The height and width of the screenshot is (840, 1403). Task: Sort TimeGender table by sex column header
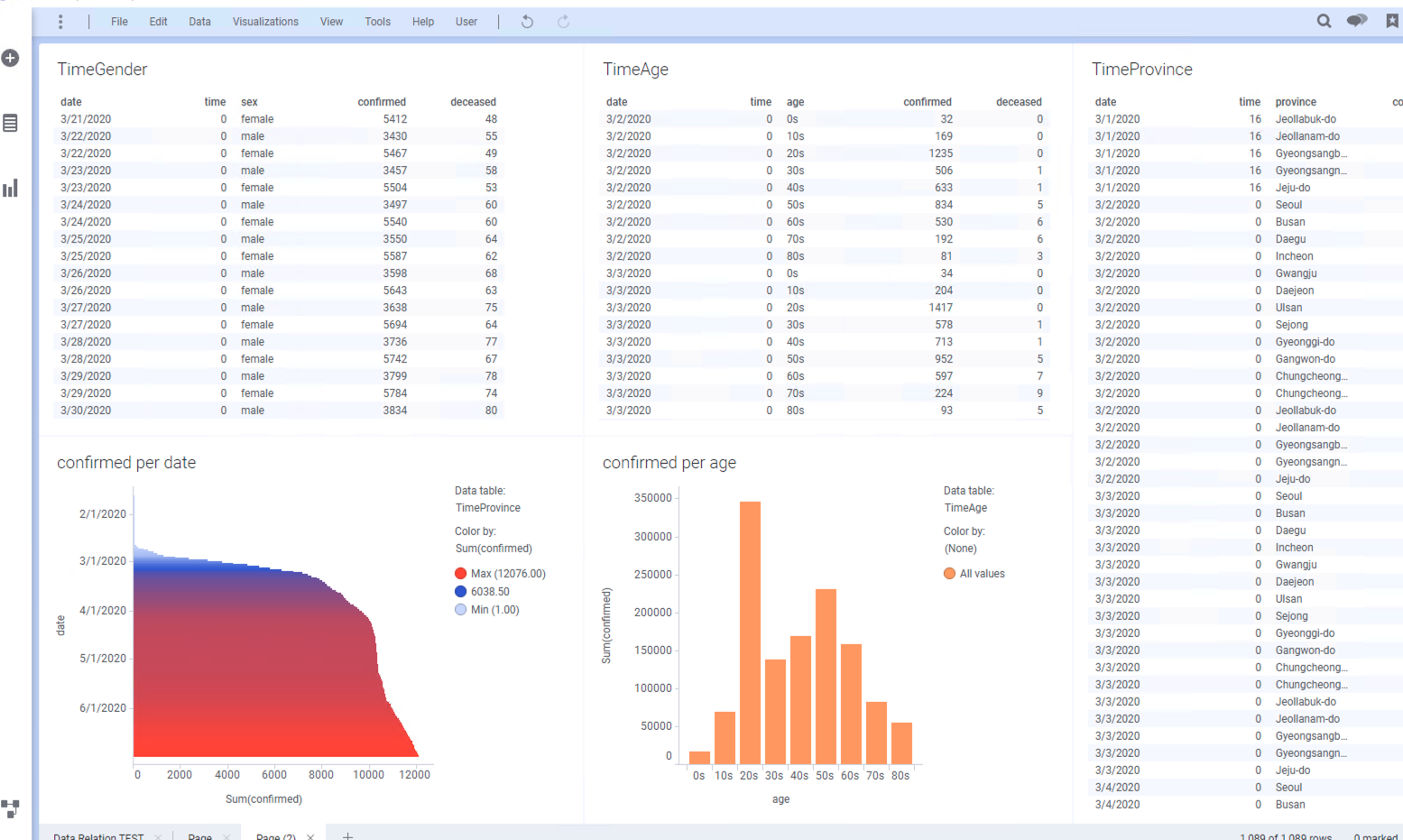(x=249, y=102)
